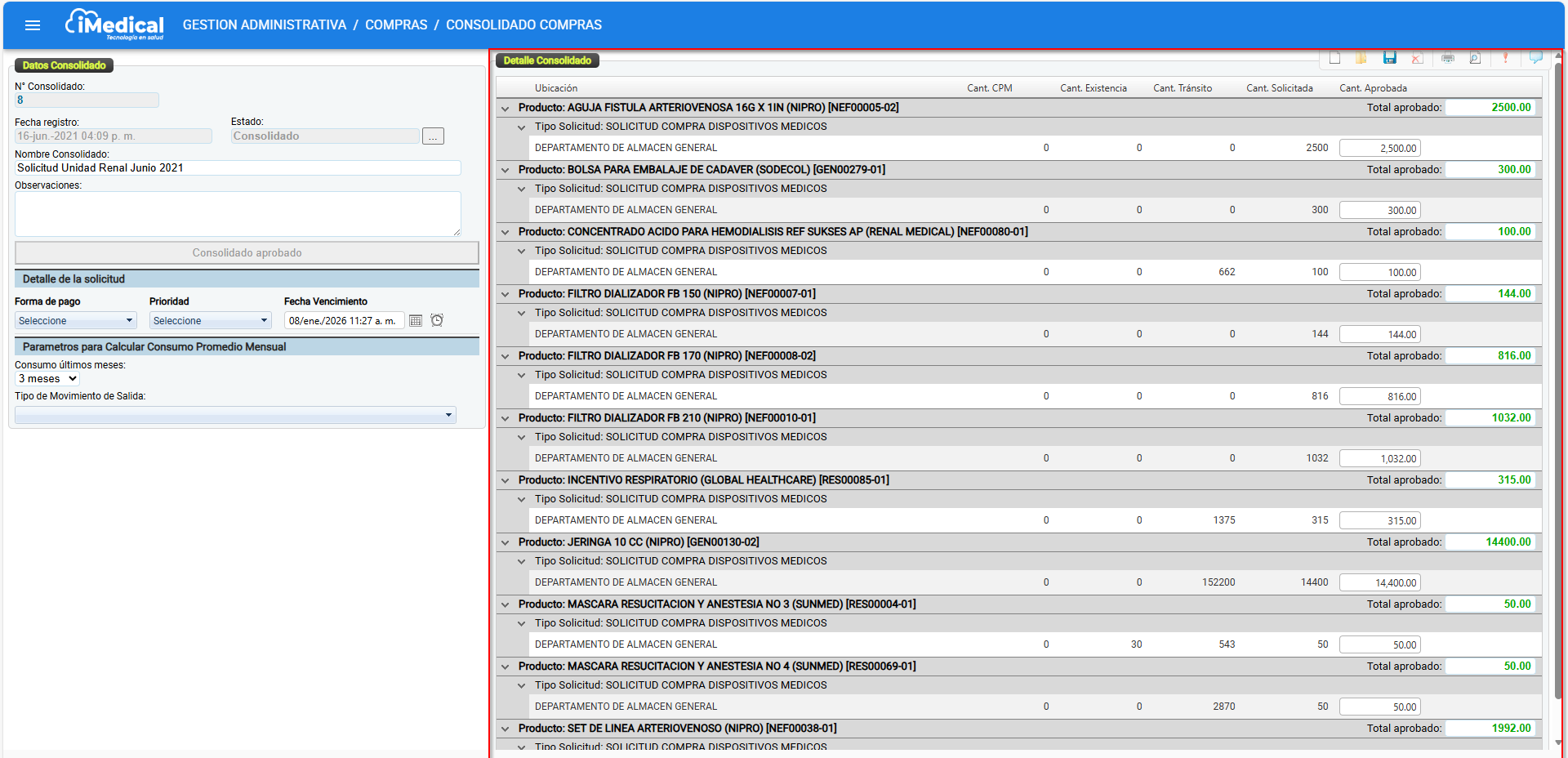Viewport: 1568px width, 758px height.
Task: Open the calendar picker for Fecha Vencimiento
Action: point(416,320)
